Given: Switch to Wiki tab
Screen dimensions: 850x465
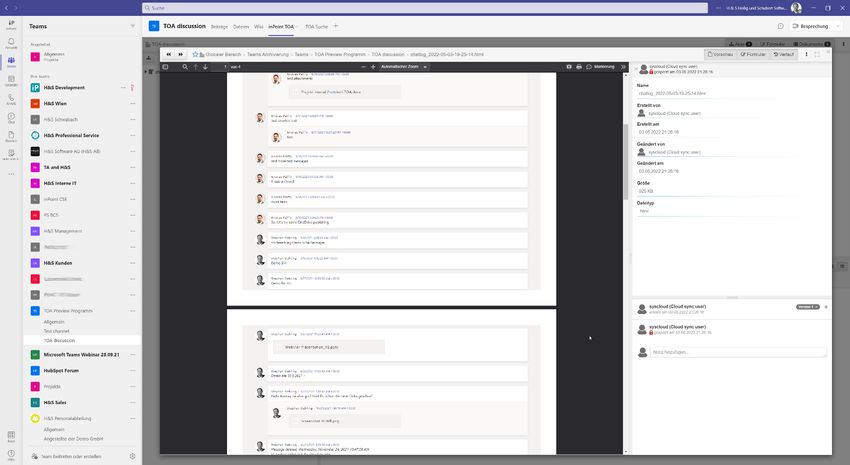Looking at the screenshot, I should [x=259, y=27].
